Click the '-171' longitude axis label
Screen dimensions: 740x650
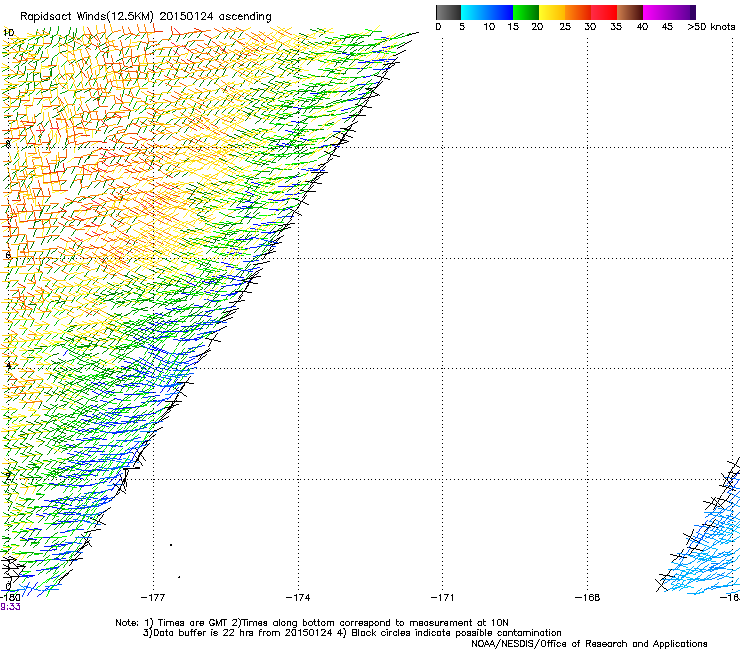click(x=443, y=598)
